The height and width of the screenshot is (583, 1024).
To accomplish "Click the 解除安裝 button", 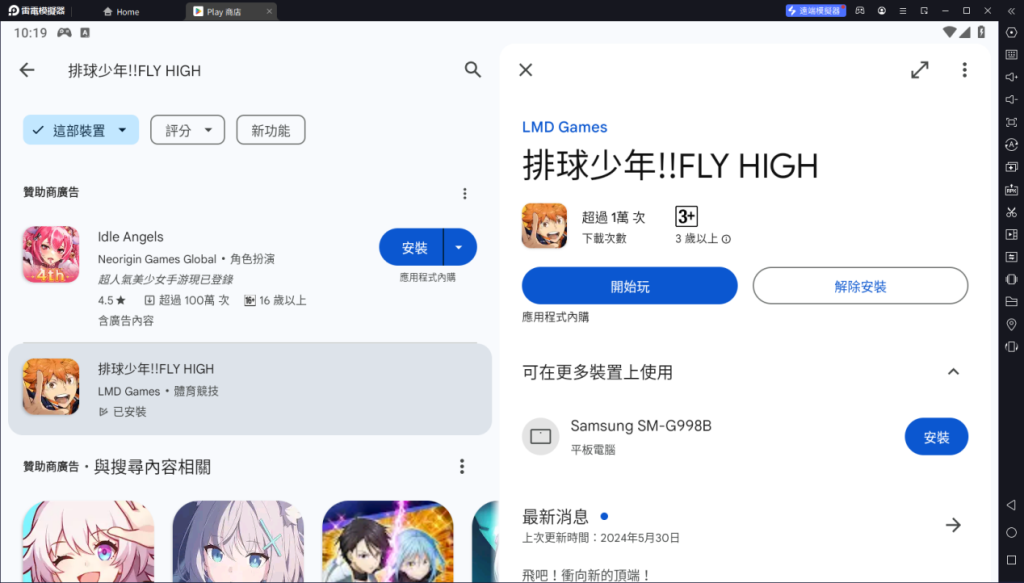I will [860, 286].
